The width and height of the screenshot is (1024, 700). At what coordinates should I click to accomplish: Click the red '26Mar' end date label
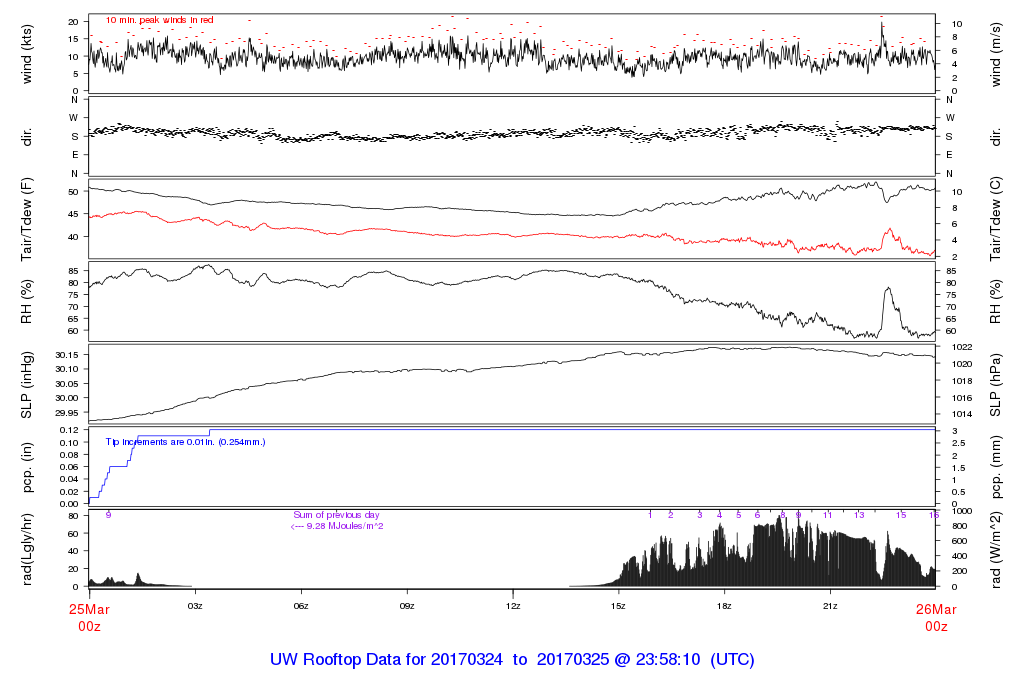point(935,609)
